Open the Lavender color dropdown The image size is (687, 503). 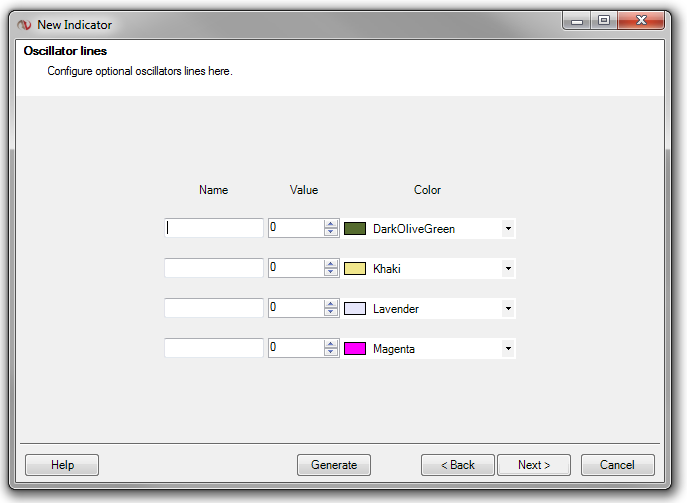tap(508, 308)
